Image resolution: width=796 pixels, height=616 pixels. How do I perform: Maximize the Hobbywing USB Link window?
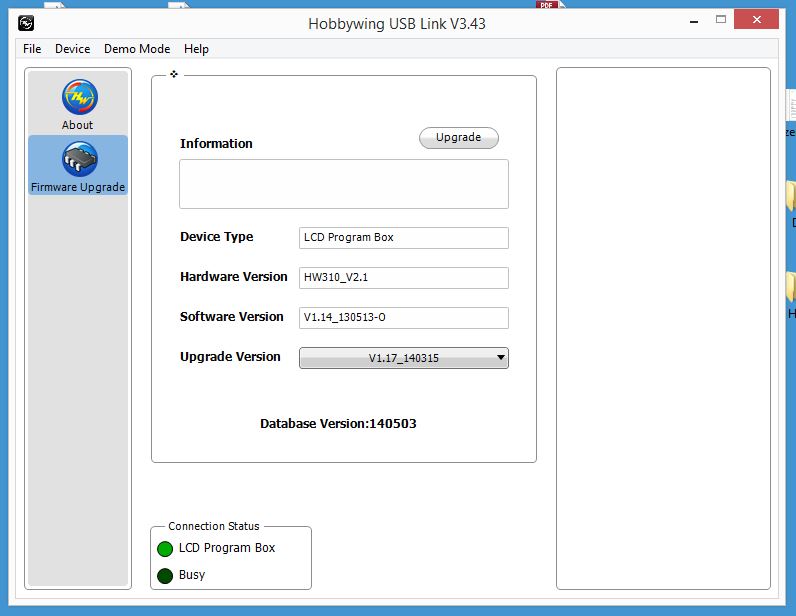(721, 20)
